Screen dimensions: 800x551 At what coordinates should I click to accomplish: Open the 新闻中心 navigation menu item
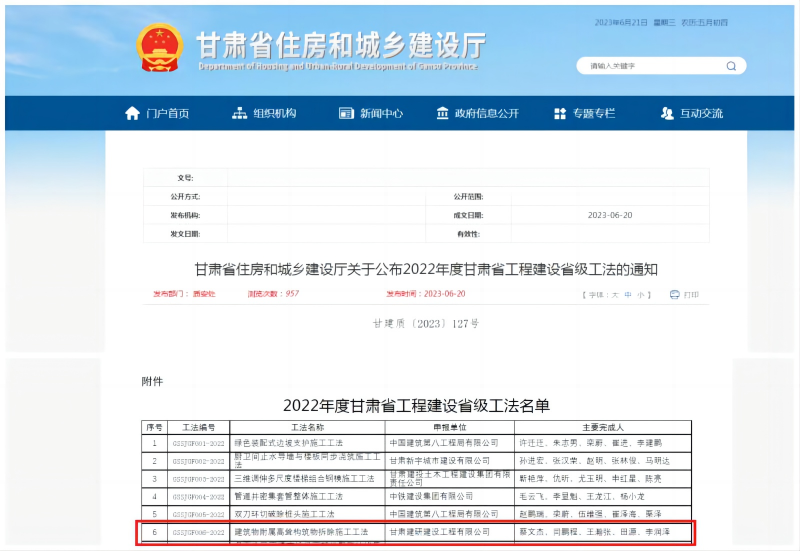pos(381,113)
